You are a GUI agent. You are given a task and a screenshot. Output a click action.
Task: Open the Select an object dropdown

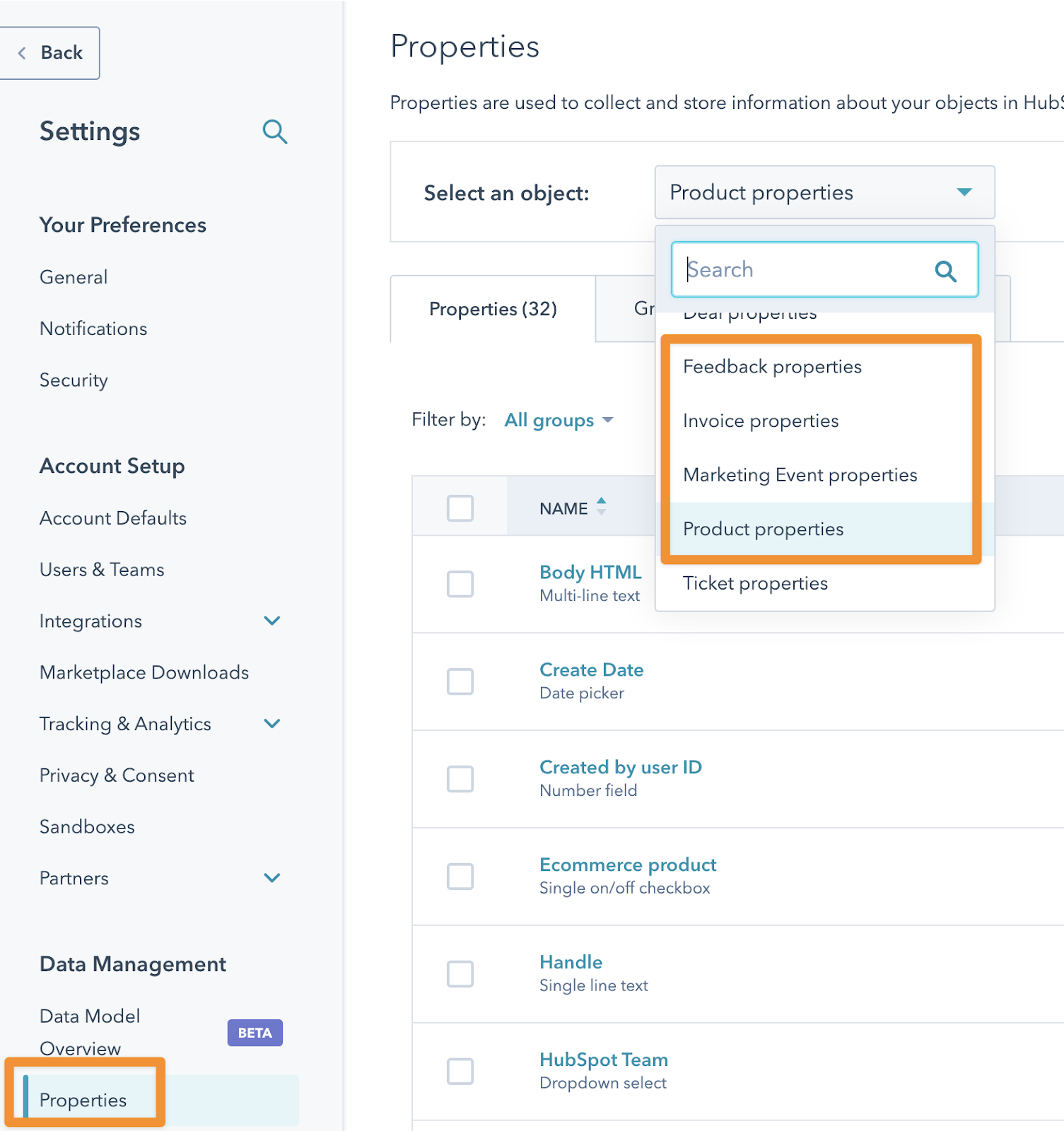click(824, 192)
